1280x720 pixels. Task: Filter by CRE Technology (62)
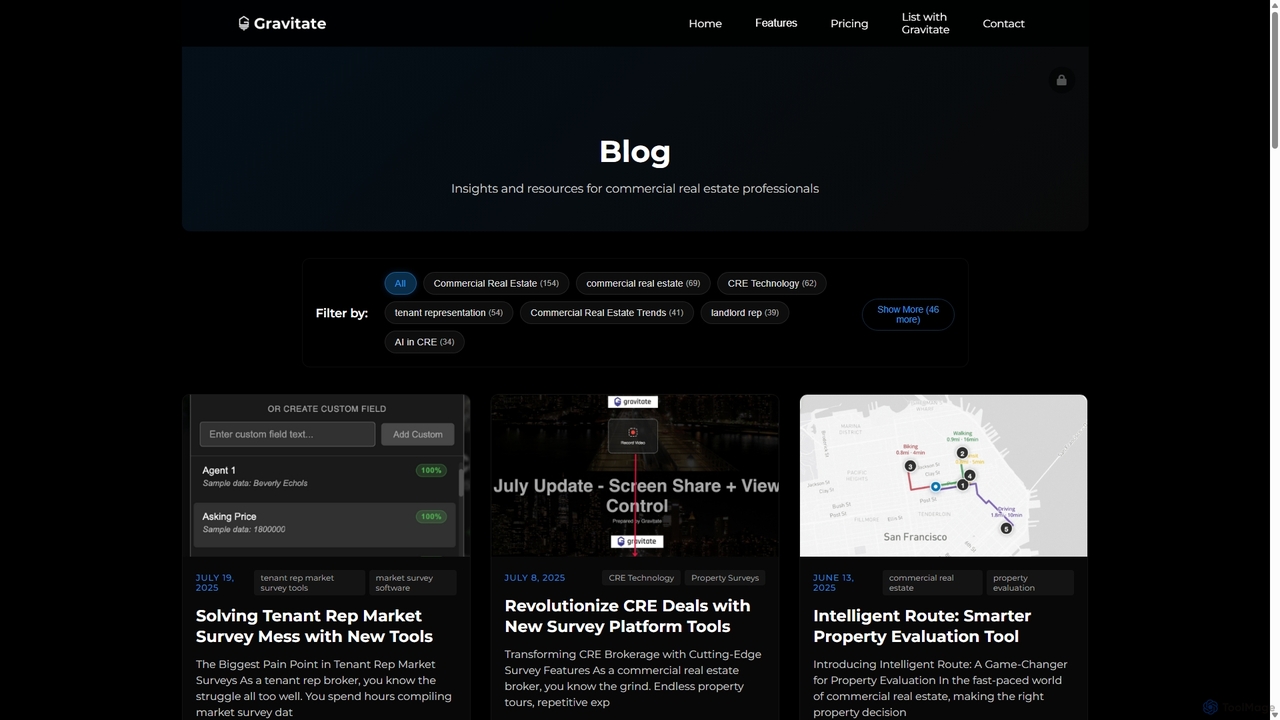(772, 283)
